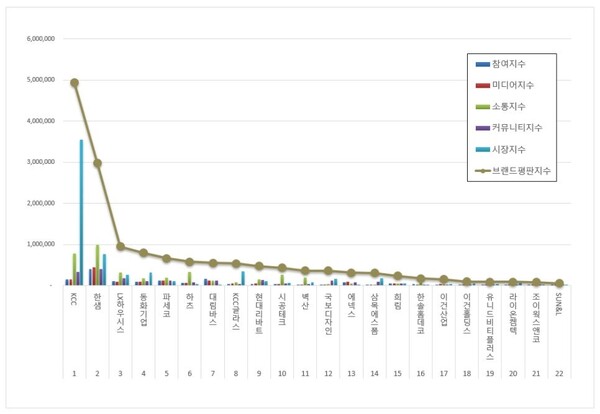This screenshot has height=414, width=600.
Task: Click the line marker above 벽산
Action: click(x=305, y=271)
